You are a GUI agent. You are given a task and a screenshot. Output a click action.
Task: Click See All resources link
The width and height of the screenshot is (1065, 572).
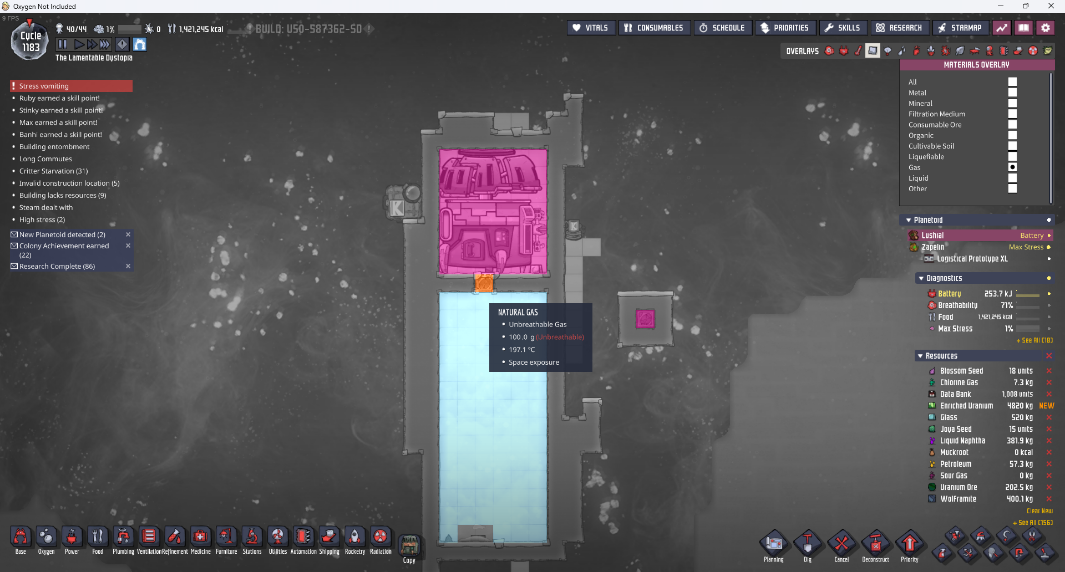(1032, 522)
